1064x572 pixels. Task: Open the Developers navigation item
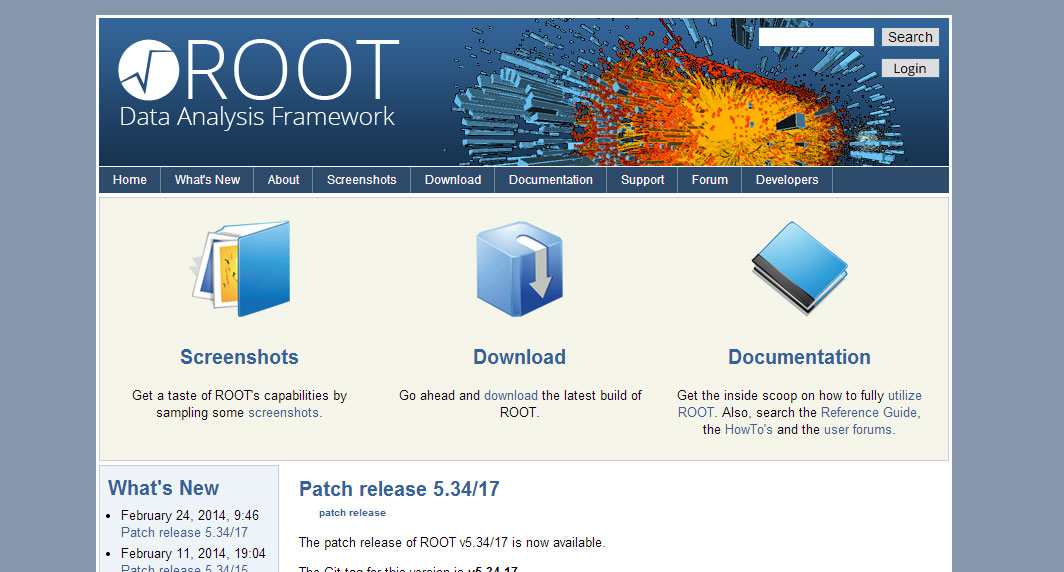787,180
